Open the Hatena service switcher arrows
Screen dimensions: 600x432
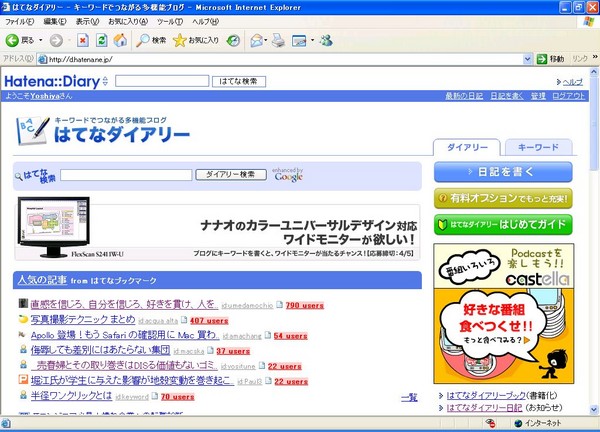coord(105,81)
